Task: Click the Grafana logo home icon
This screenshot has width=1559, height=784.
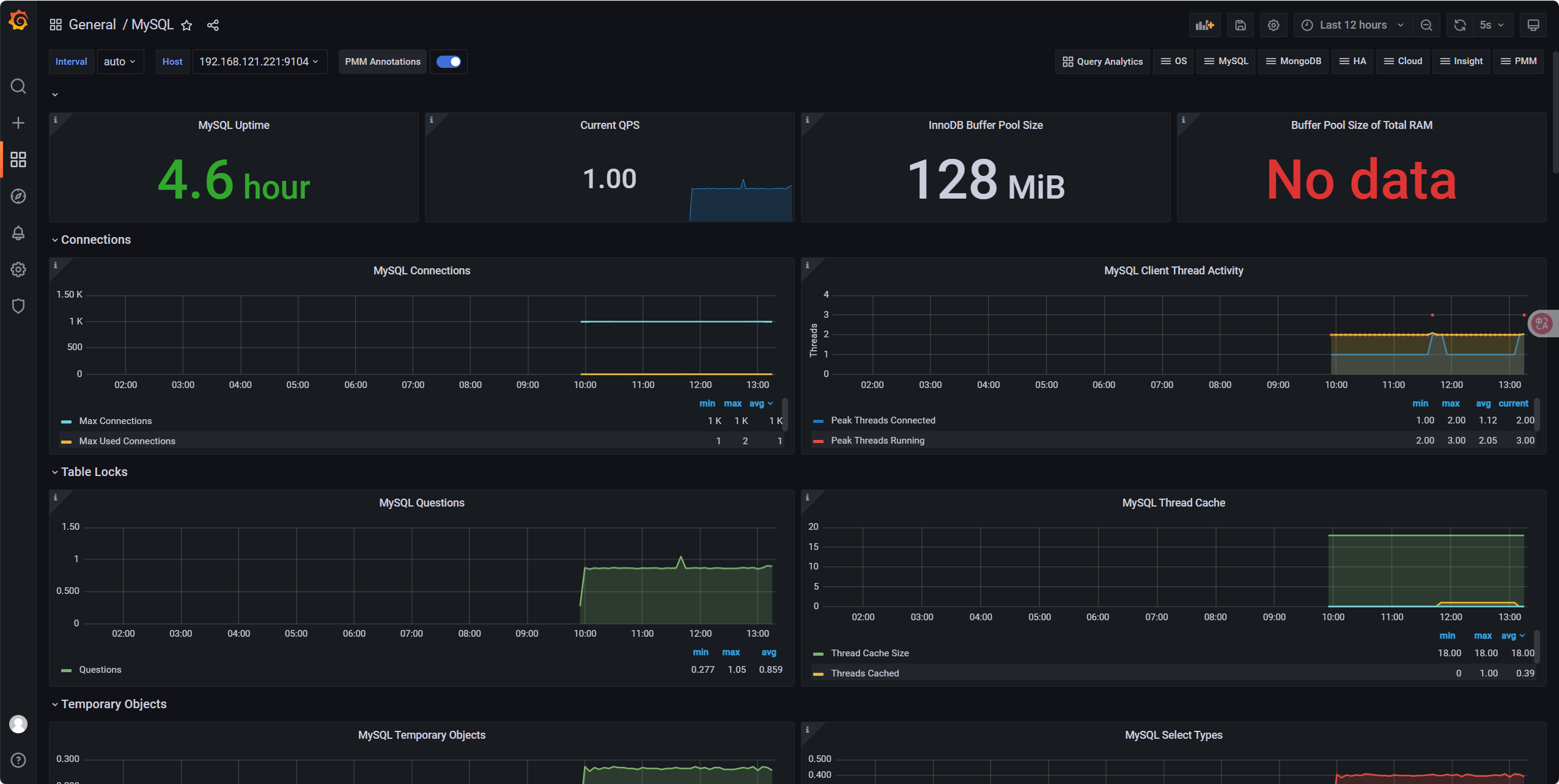Action: (x=18, y=20)
